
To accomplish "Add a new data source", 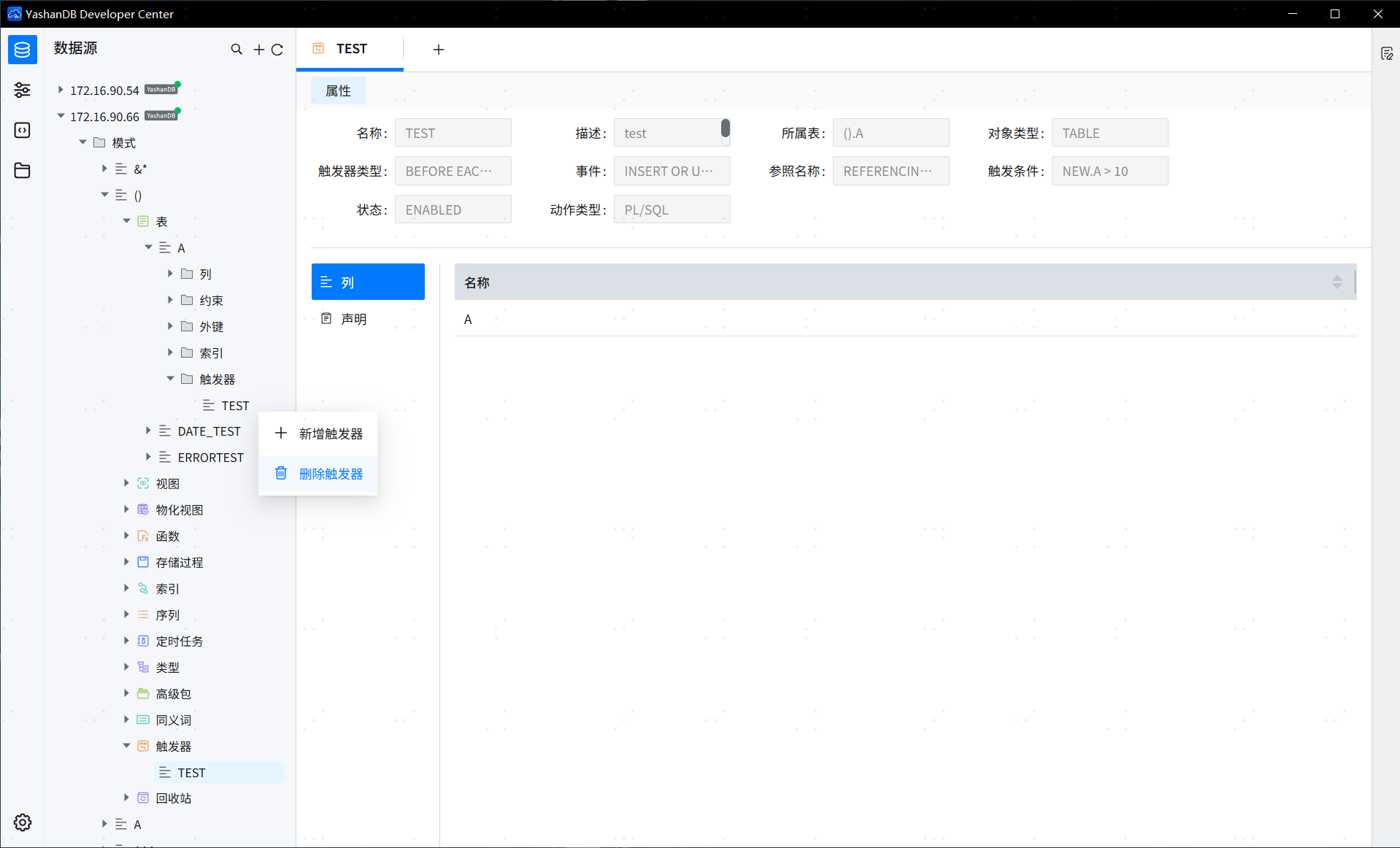I will [258, 50].
